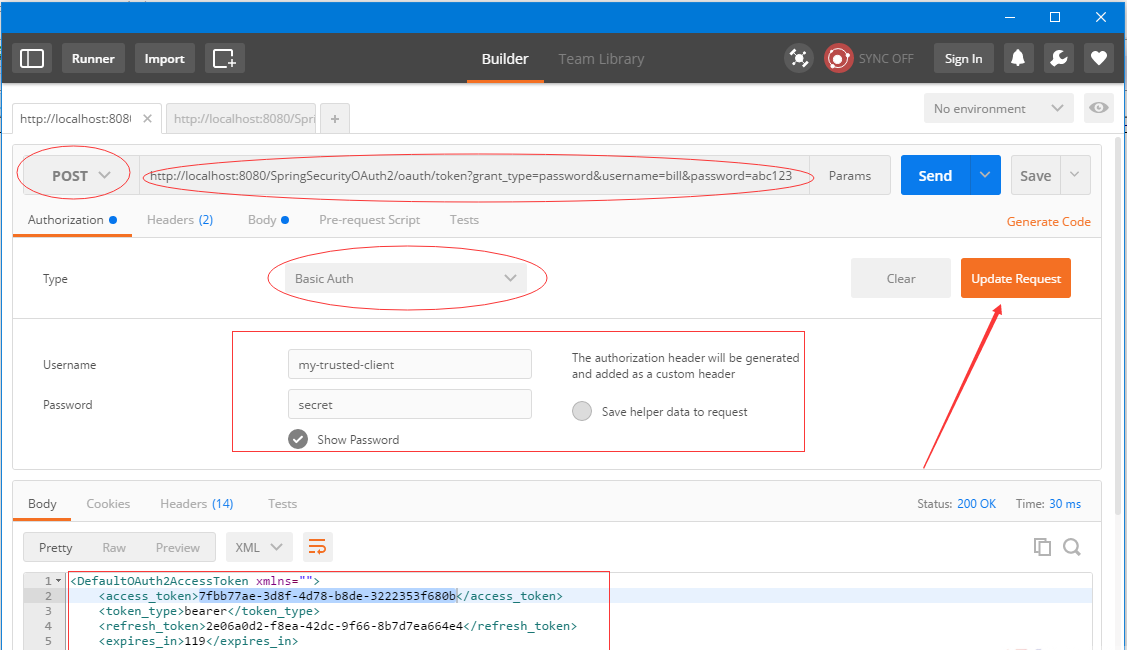This screenshot has height=650, width=1127.
Task: Open a new window with the plus-window icon
Action: (224, 58)
